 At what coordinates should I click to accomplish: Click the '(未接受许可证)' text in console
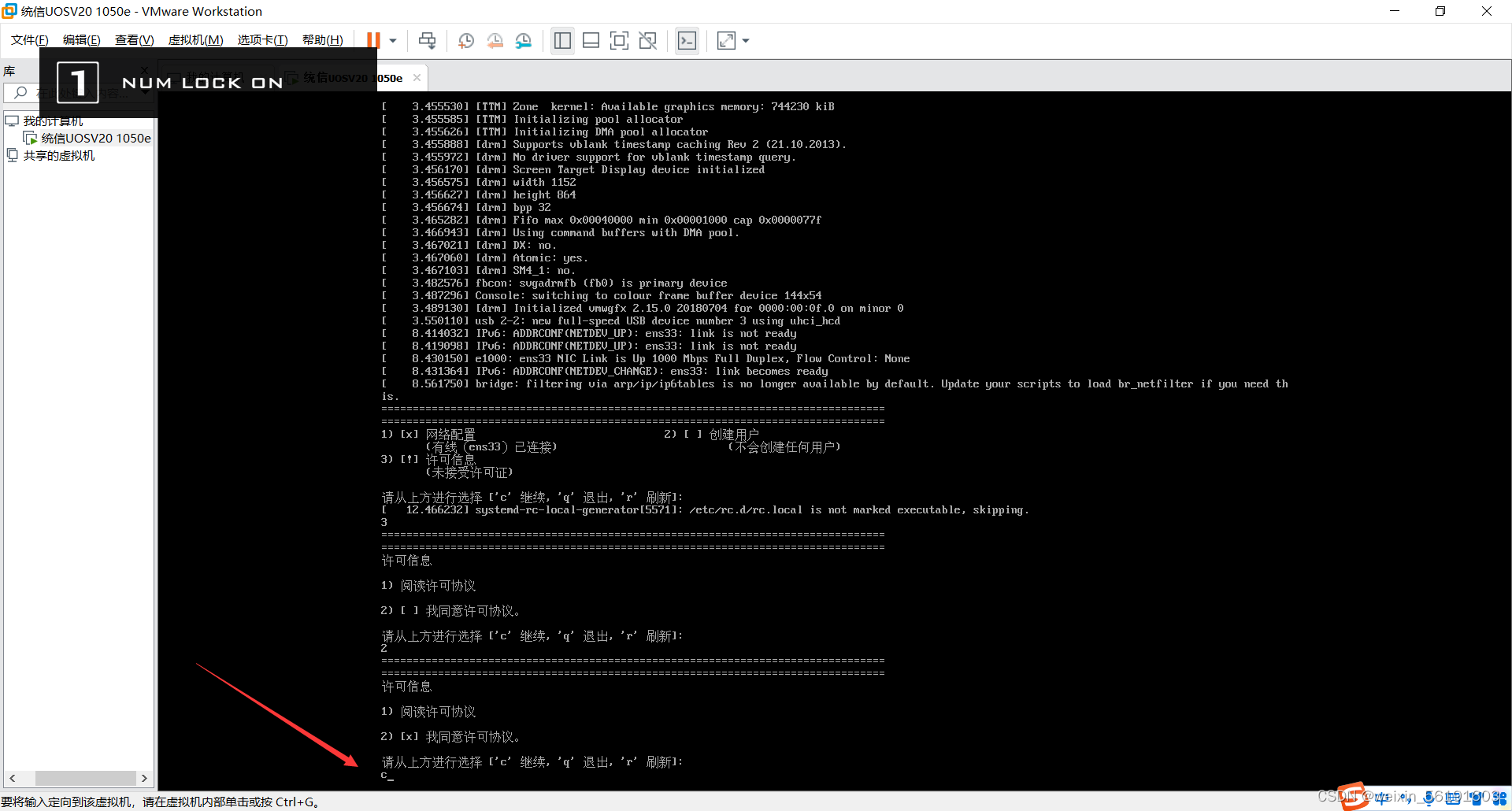469,472
